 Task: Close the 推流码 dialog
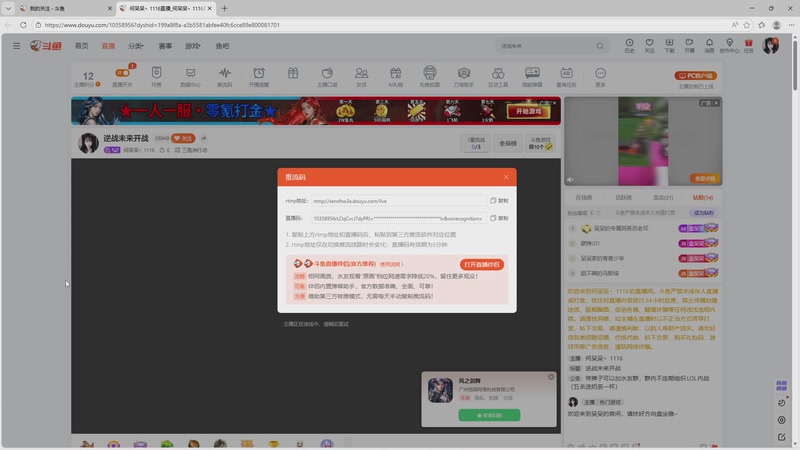click(506, 177)
